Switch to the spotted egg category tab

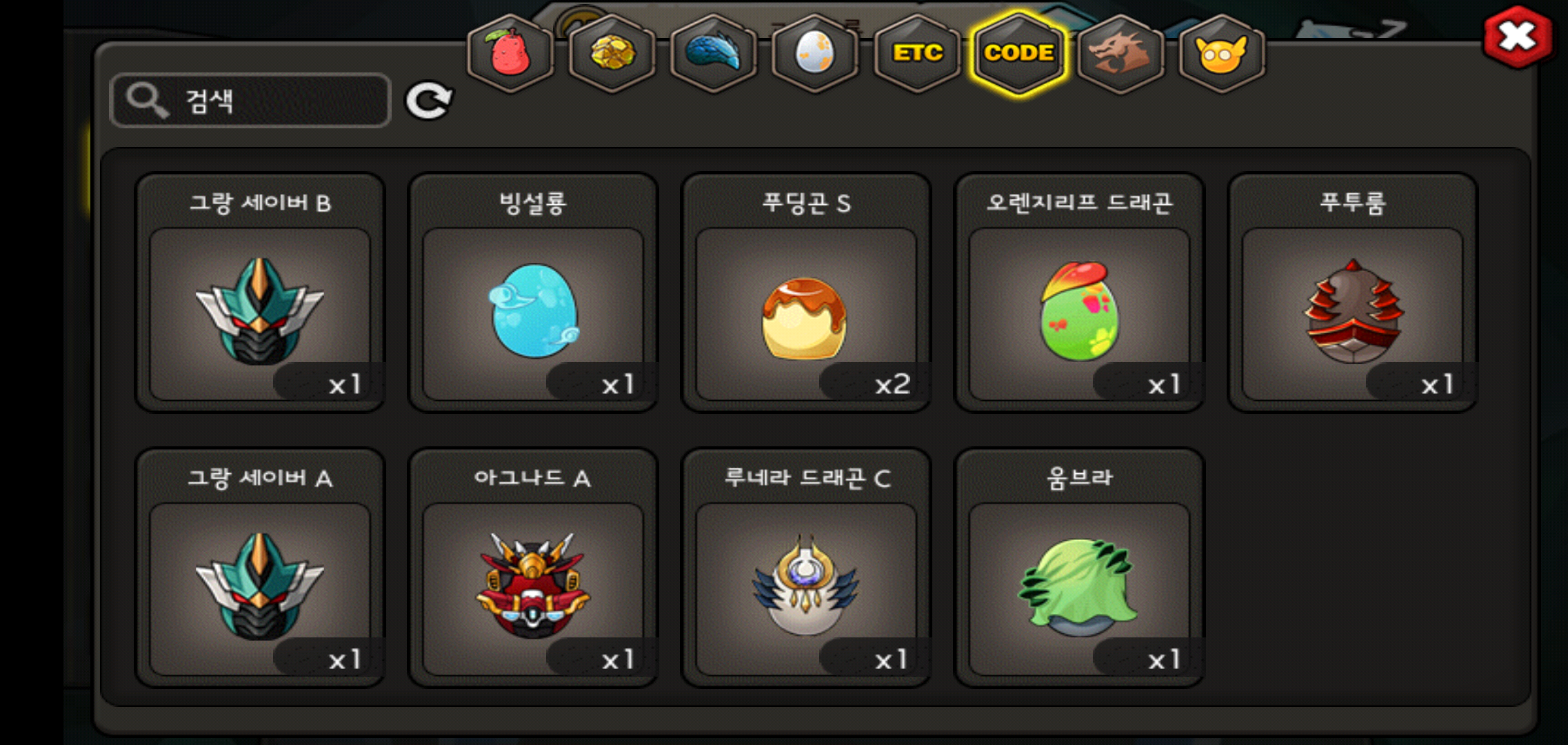[815, 53]
